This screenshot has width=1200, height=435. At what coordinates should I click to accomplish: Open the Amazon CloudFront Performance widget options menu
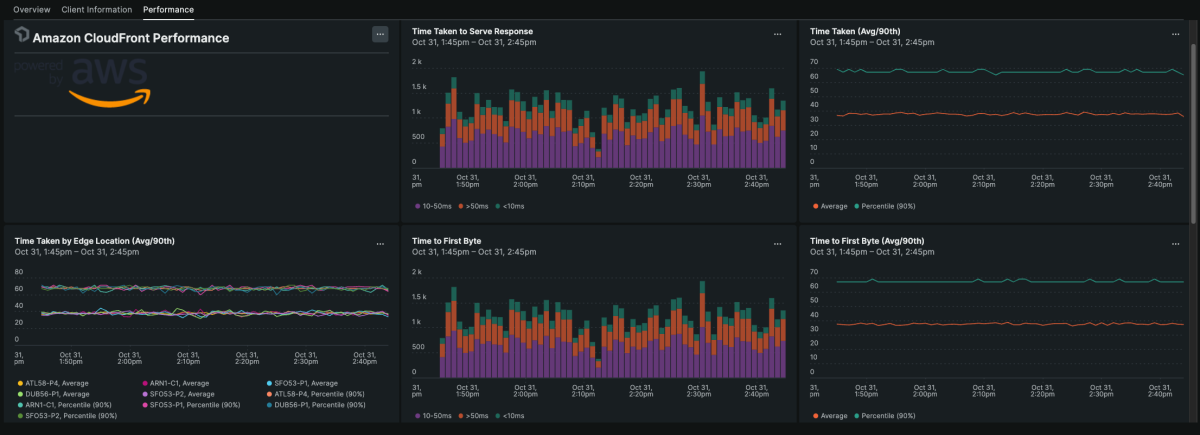[379, 34]
